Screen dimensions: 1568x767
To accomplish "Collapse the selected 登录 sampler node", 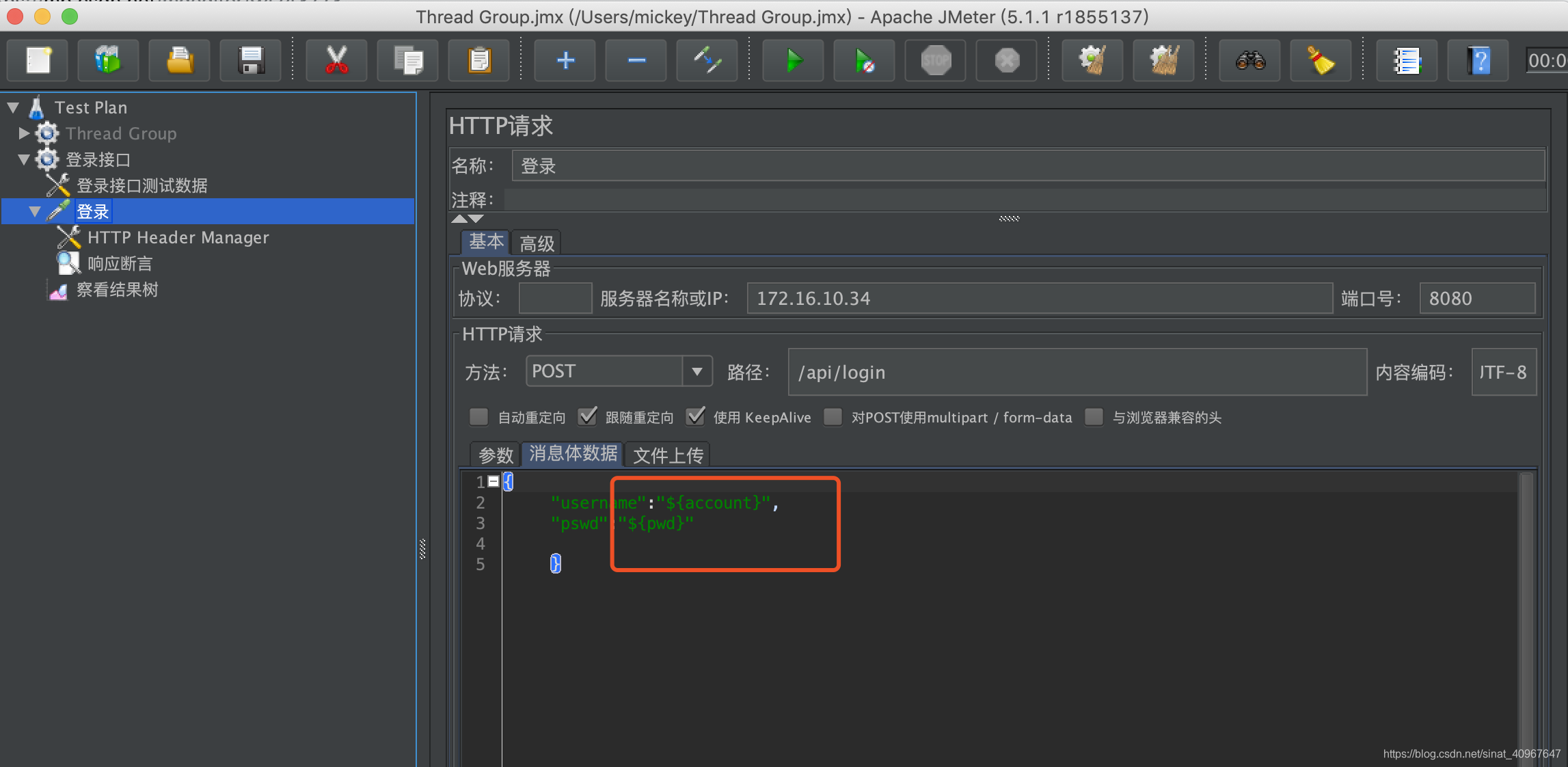I will point(35,212).
